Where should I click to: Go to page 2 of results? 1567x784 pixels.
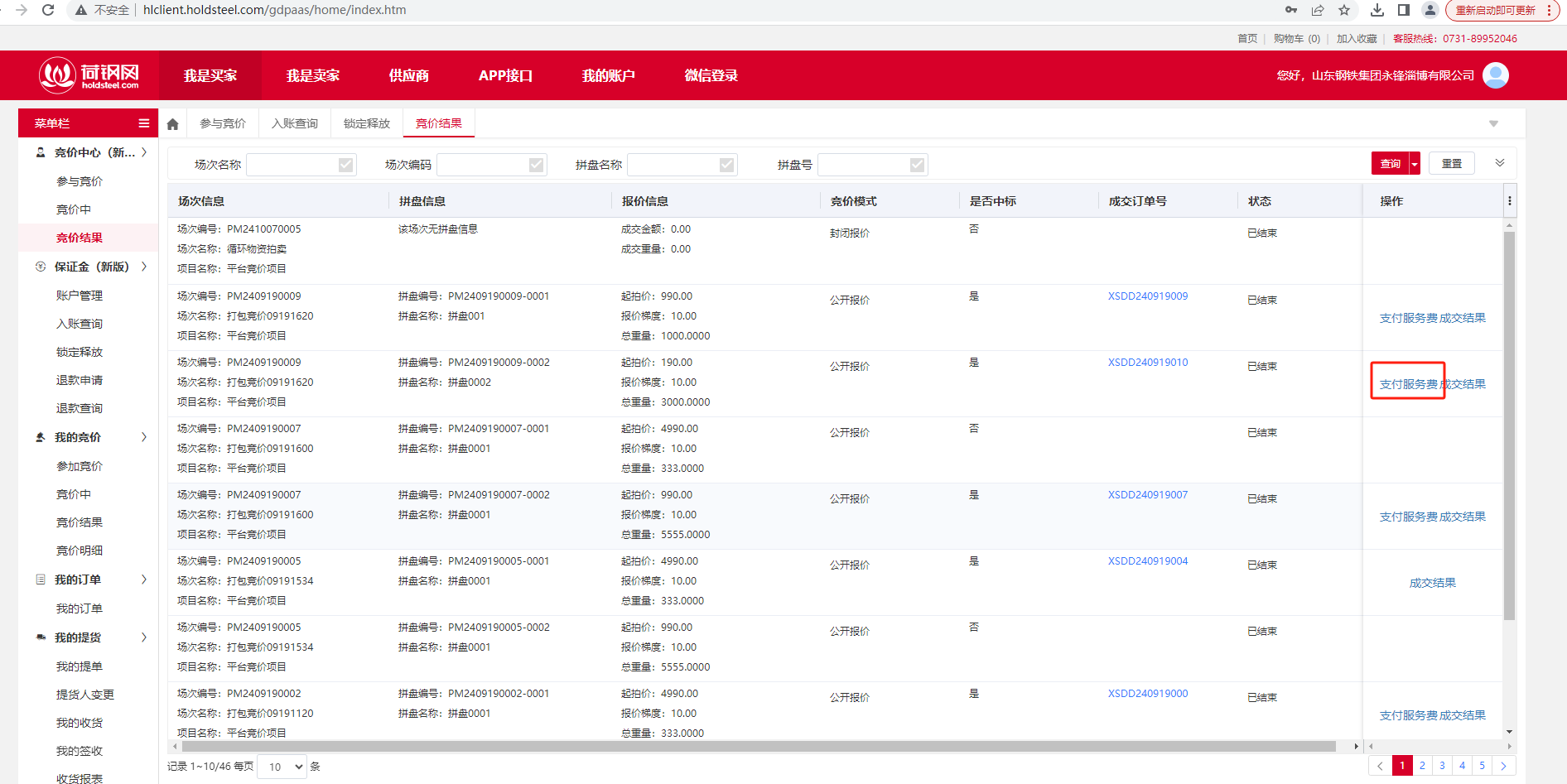tap(1423, 766)
